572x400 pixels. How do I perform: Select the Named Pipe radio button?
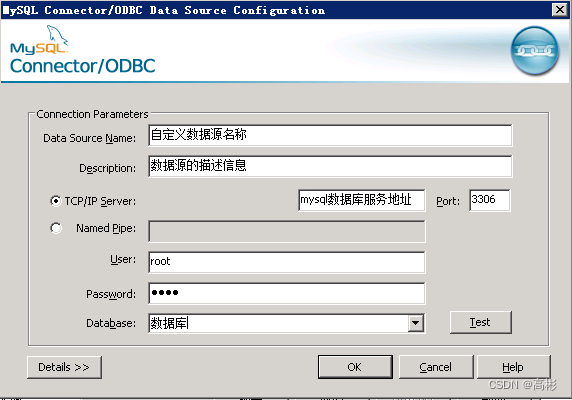55,228
